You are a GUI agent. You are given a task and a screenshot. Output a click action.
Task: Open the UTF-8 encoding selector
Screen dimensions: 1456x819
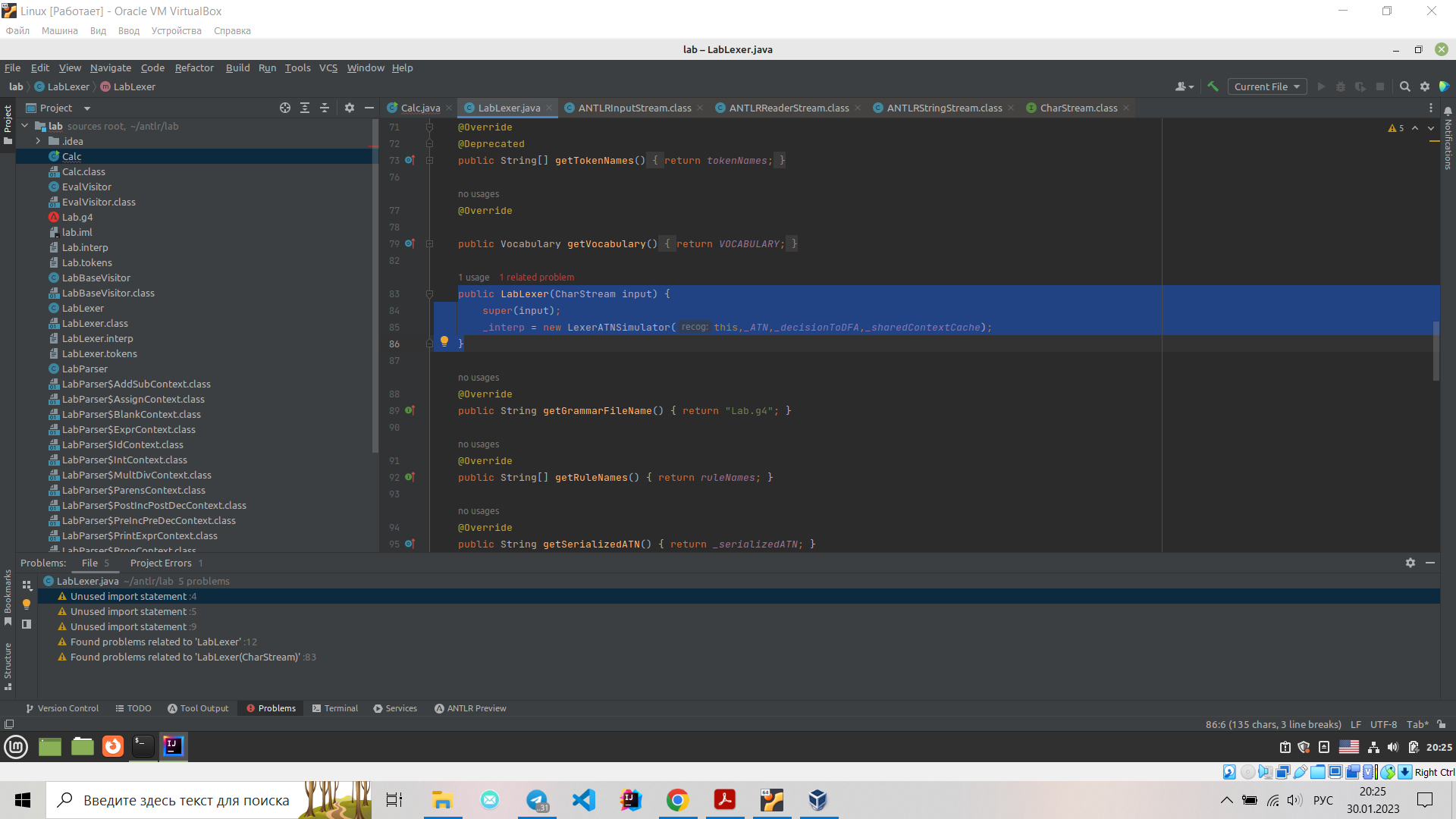pyautogui.click(x=1383, y=724)
